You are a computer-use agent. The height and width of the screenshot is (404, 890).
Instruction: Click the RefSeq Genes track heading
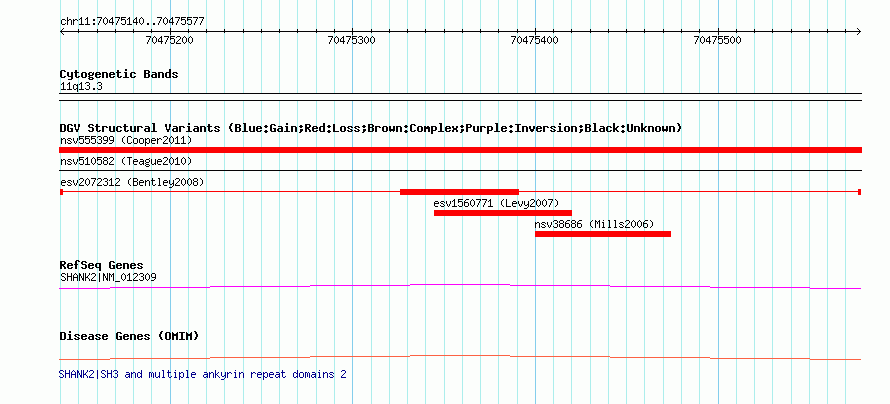[101, 265]
